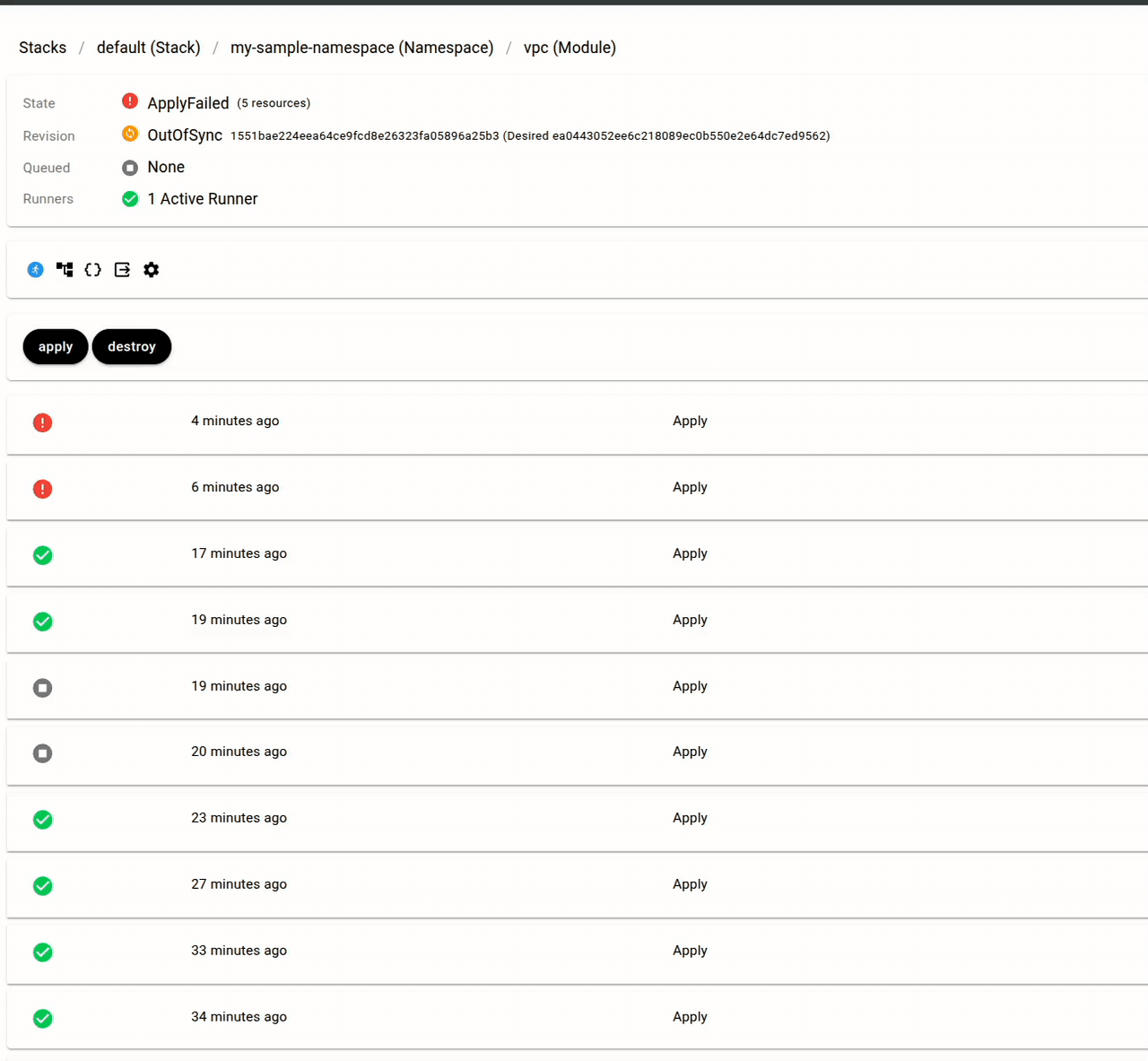Click the Queued value None text
1148x1061 pixels.
(166, 167)
